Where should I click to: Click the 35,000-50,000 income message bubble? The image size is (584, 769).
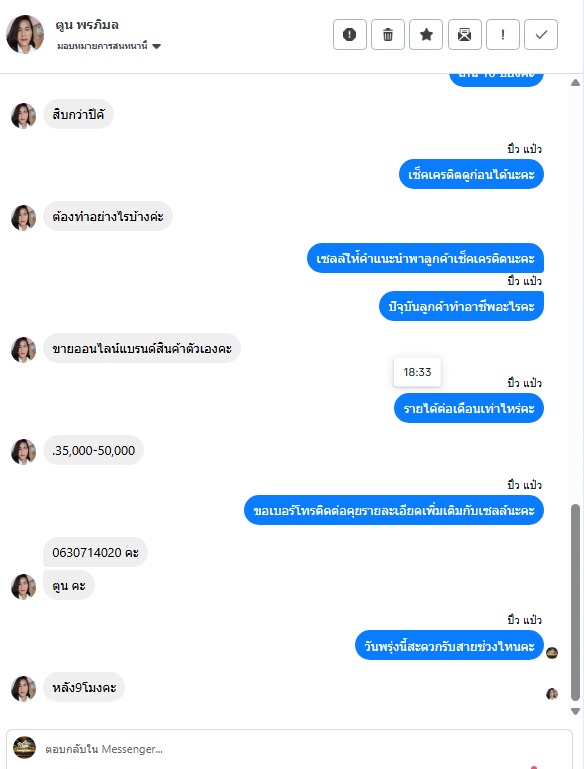coord(94,450)
